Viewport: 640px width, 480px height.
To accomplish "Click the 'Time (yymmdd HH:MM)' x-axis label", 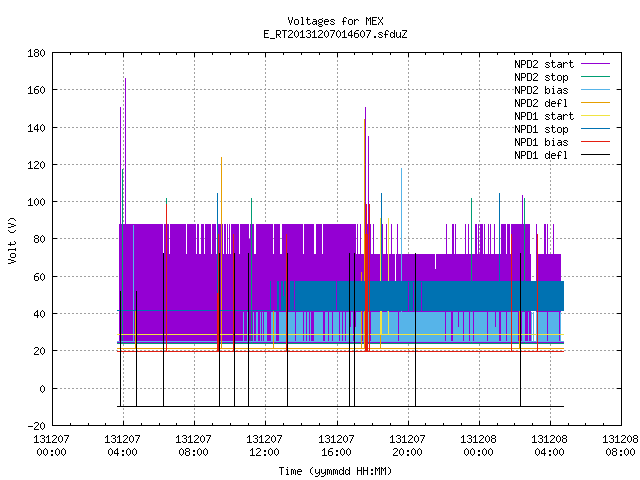I will (335, 471).
